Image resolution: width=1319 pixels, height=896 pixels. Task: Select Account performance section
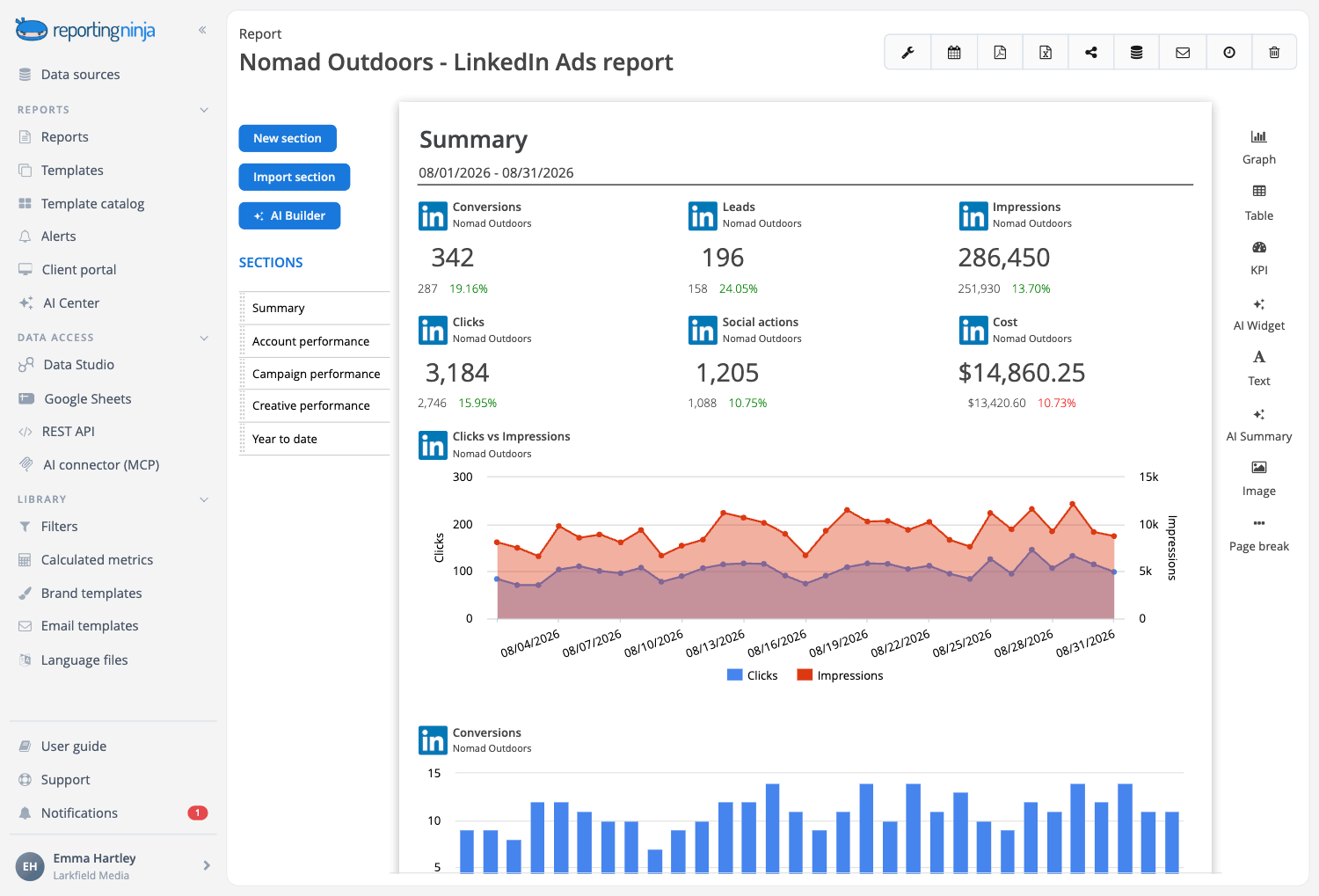coord(315,341)
